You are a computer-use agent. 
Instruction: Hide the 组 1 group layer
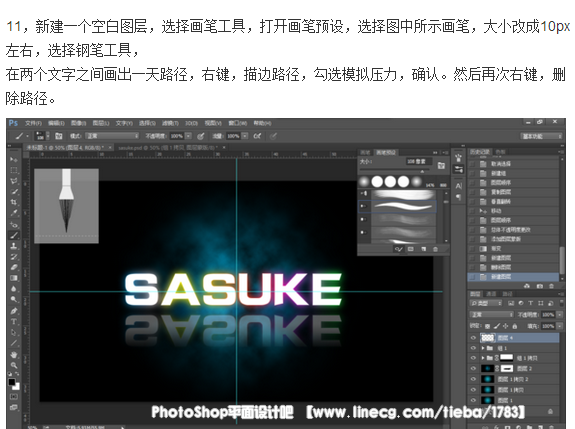[473, 348]
